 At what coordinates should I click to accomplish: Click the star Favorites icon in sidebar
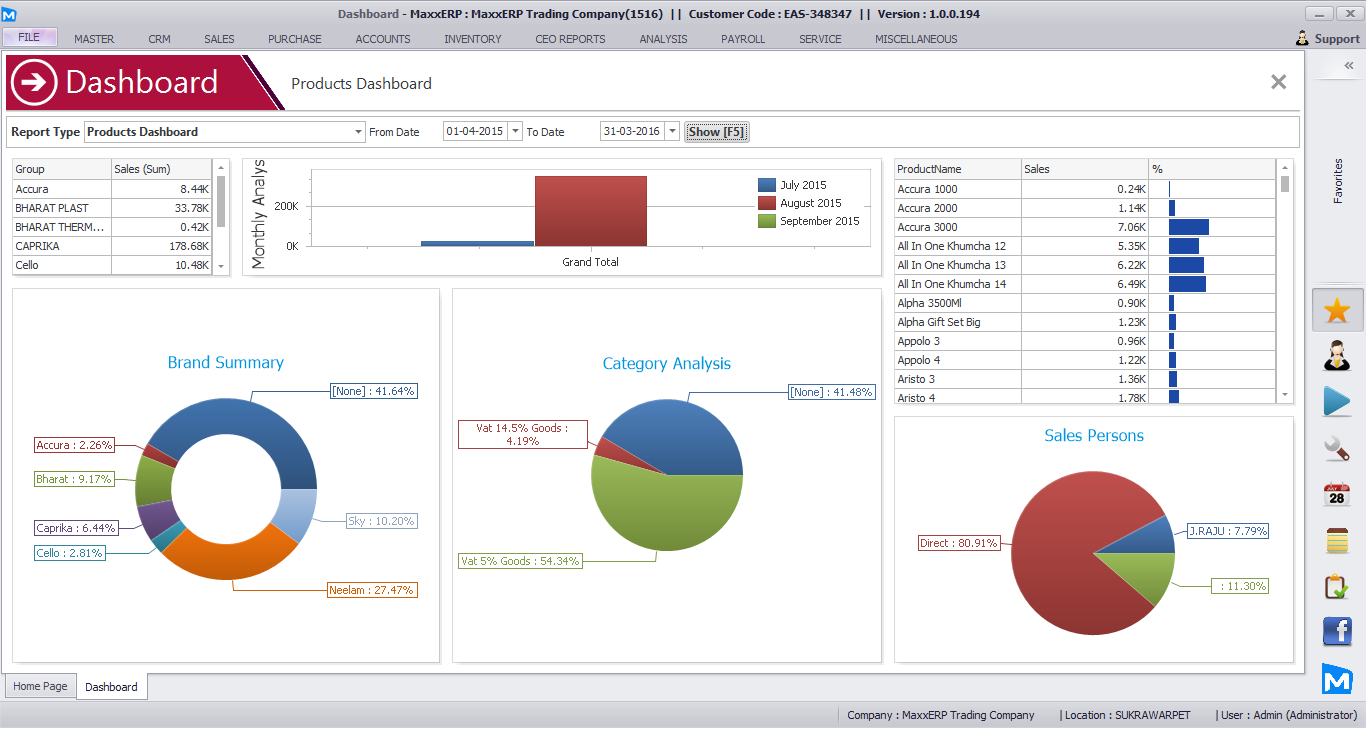pos(1337,310)
